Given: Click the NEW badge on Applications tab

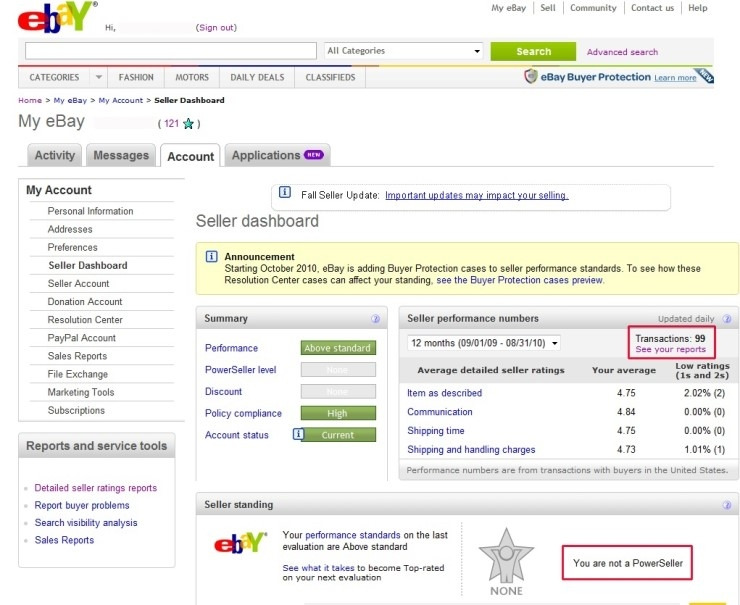Looking at the screenshot, I should 314,154.
